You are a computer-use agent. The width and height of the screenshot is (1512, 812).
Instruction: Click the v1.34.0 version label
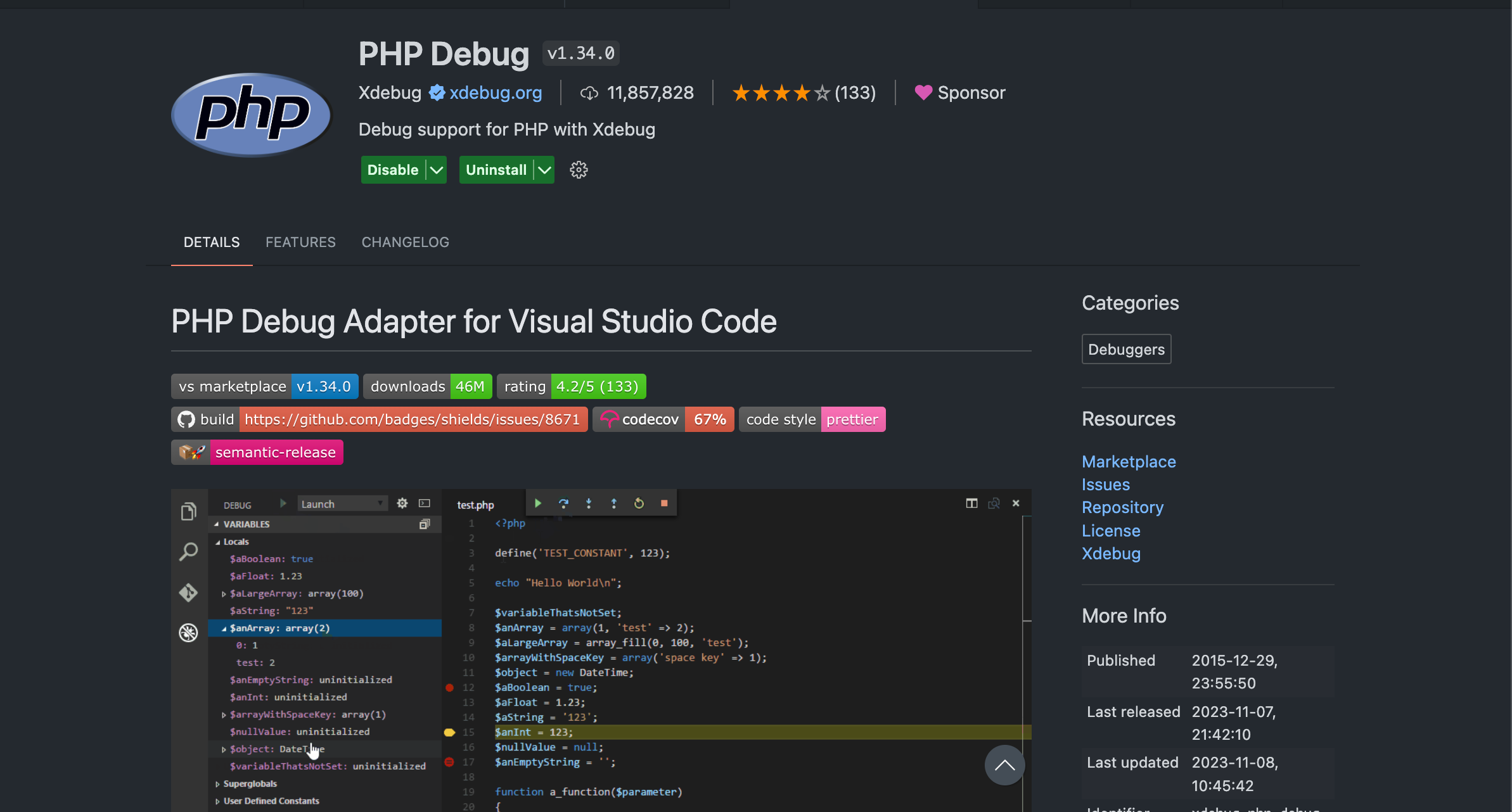(581, 53)
